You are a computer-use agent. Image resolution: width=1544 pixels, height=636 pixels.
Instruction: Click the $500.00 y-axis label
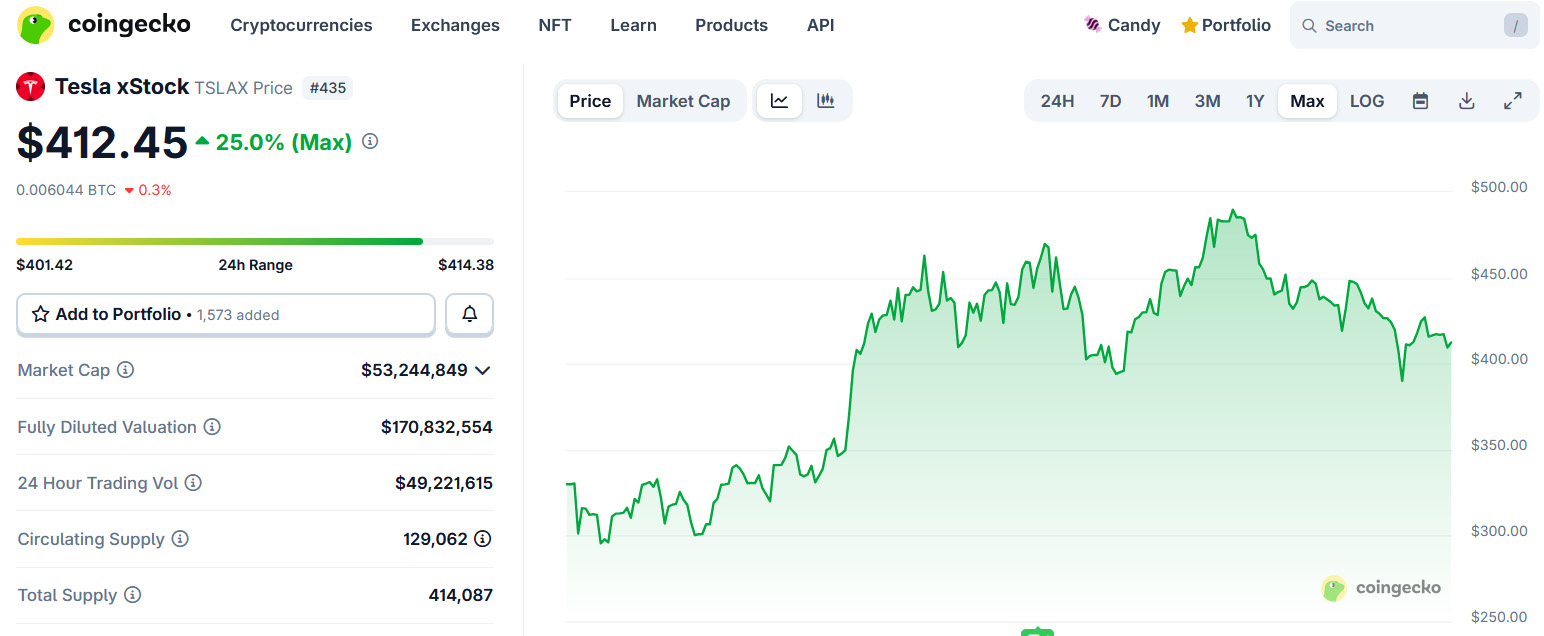pos(1499,187)
